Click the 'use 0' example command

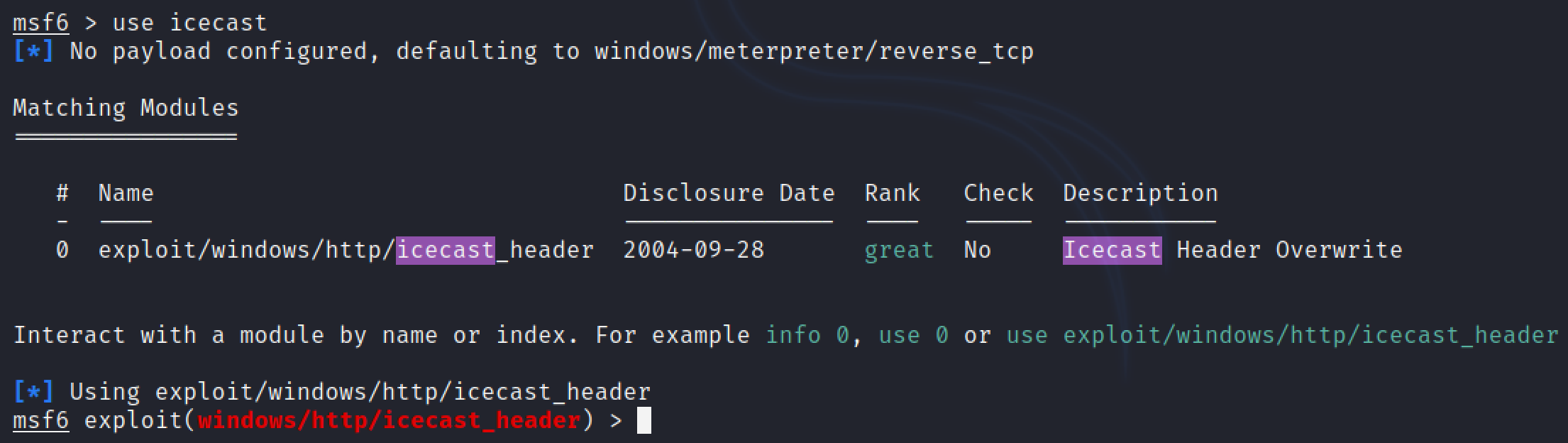click(x=913, y=335)
